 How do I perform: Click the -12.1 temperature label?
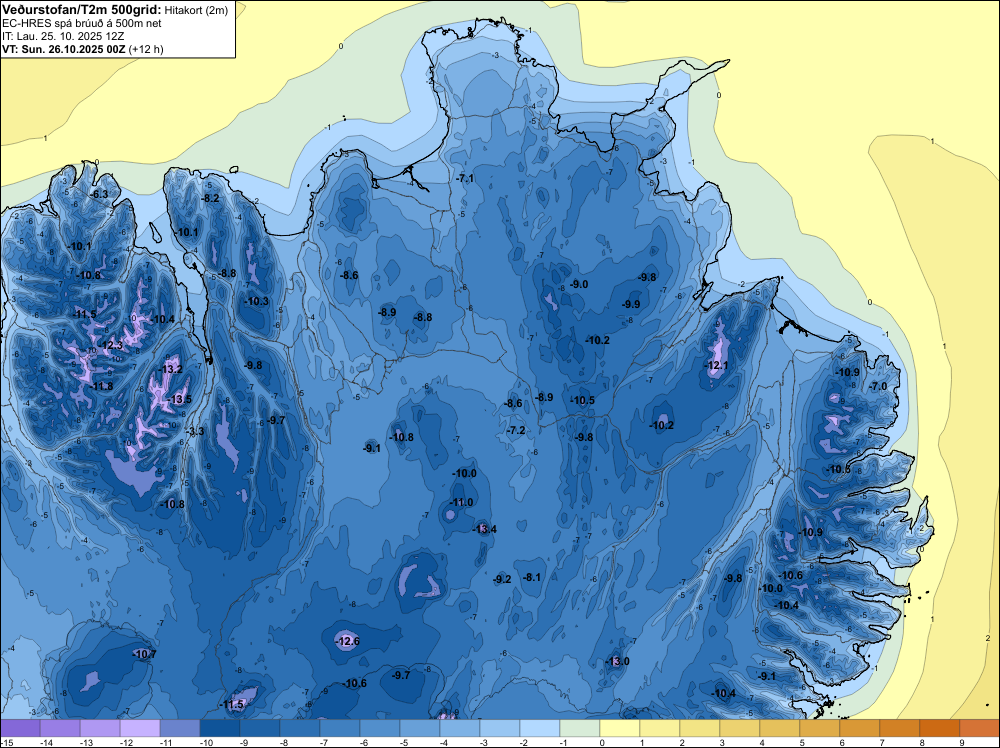point(716,366)
